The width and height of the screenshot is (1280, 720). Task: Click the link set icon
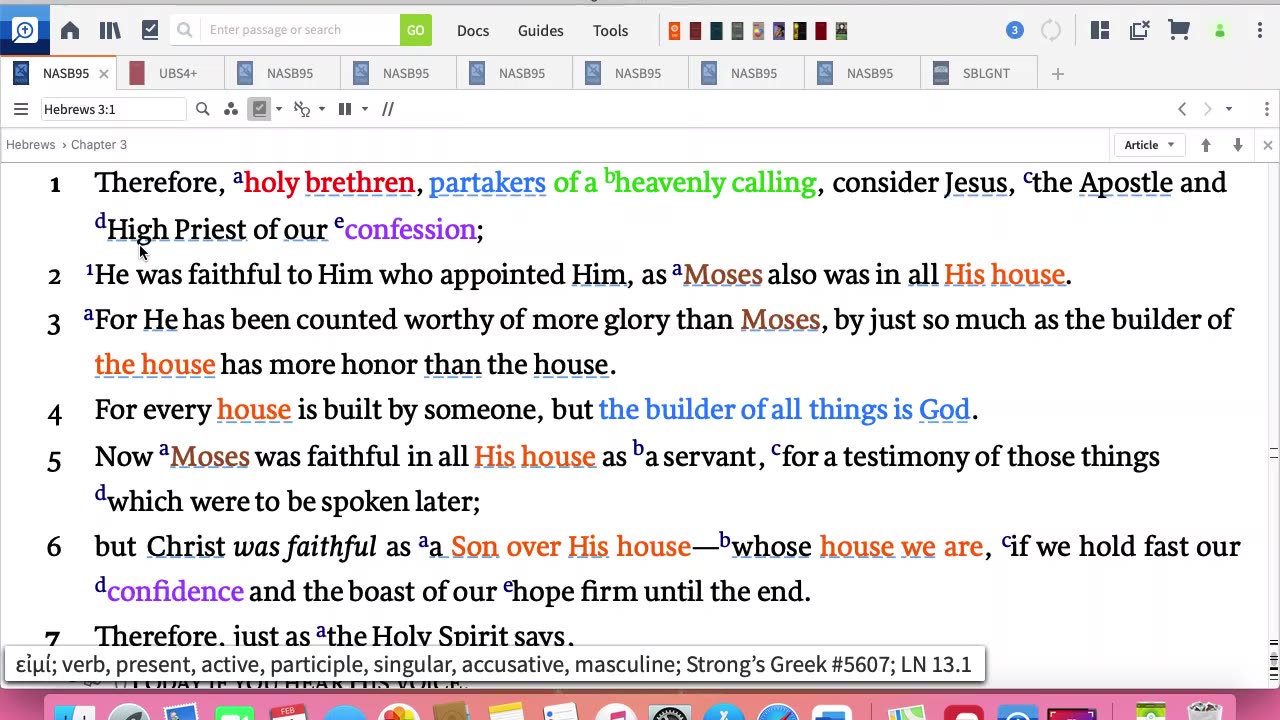coord(302,109)
